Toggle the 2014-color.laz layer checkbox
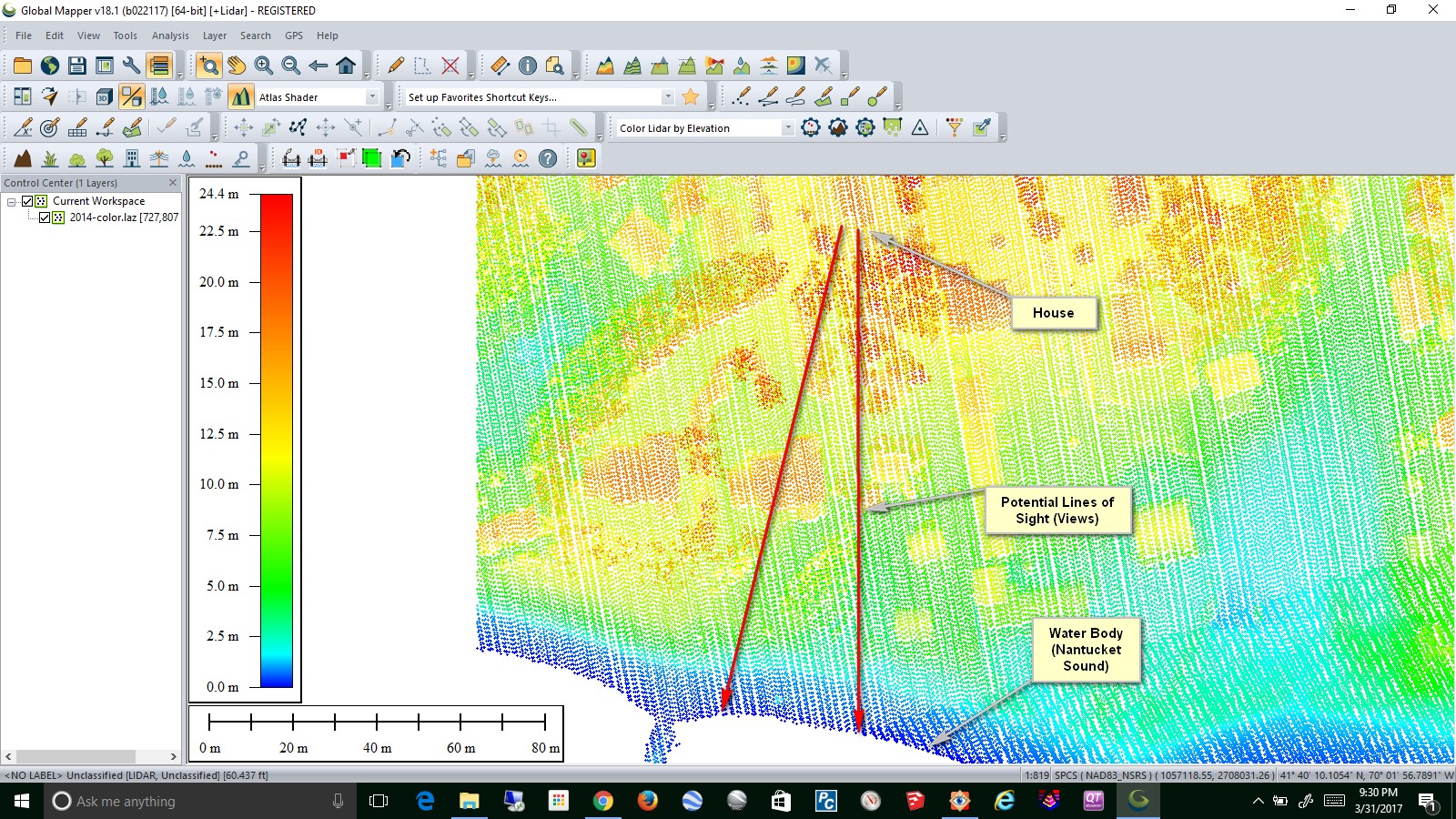Image resolution: width=1456 pixels, height=819 pixels. pyautogui.click(x=45, y=217)
